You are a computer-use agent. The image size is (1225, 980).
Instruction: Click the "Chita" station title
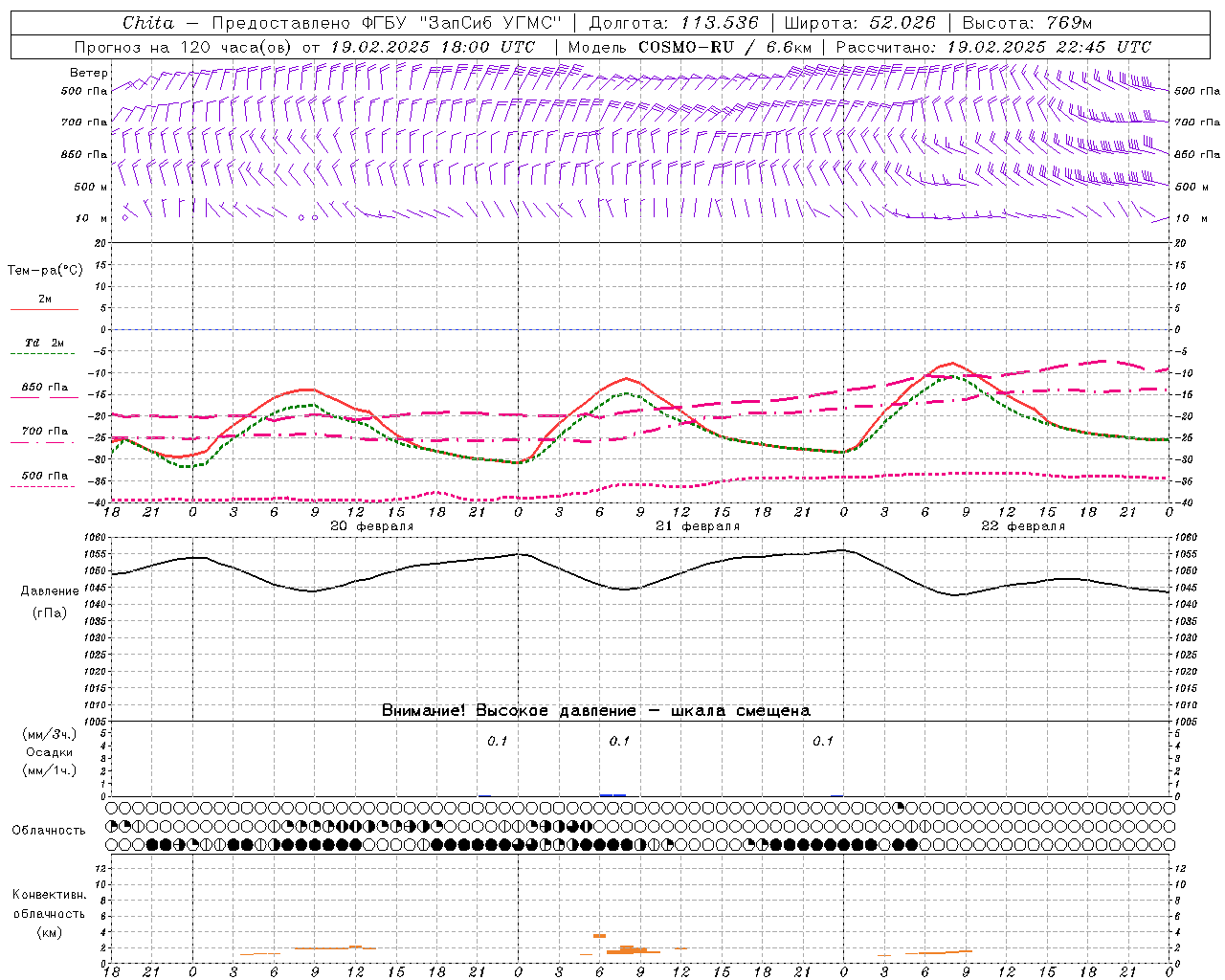[148, 23]
